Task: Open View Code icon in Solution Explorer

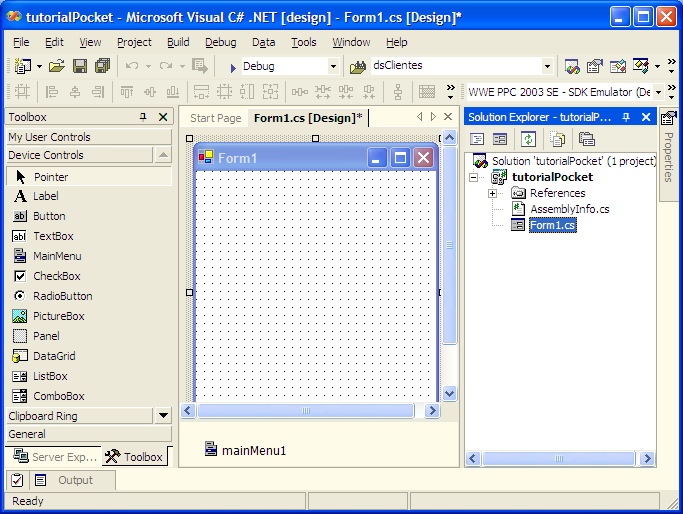Action: coord(477,139)
